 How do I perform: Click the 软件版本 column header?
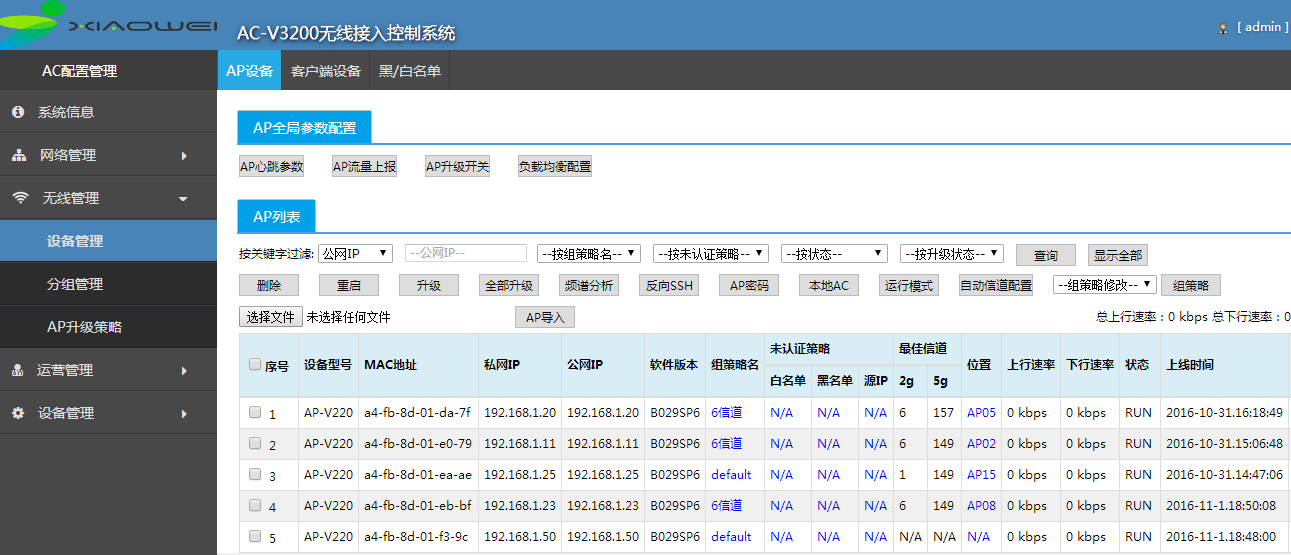(x=674, y=365)
